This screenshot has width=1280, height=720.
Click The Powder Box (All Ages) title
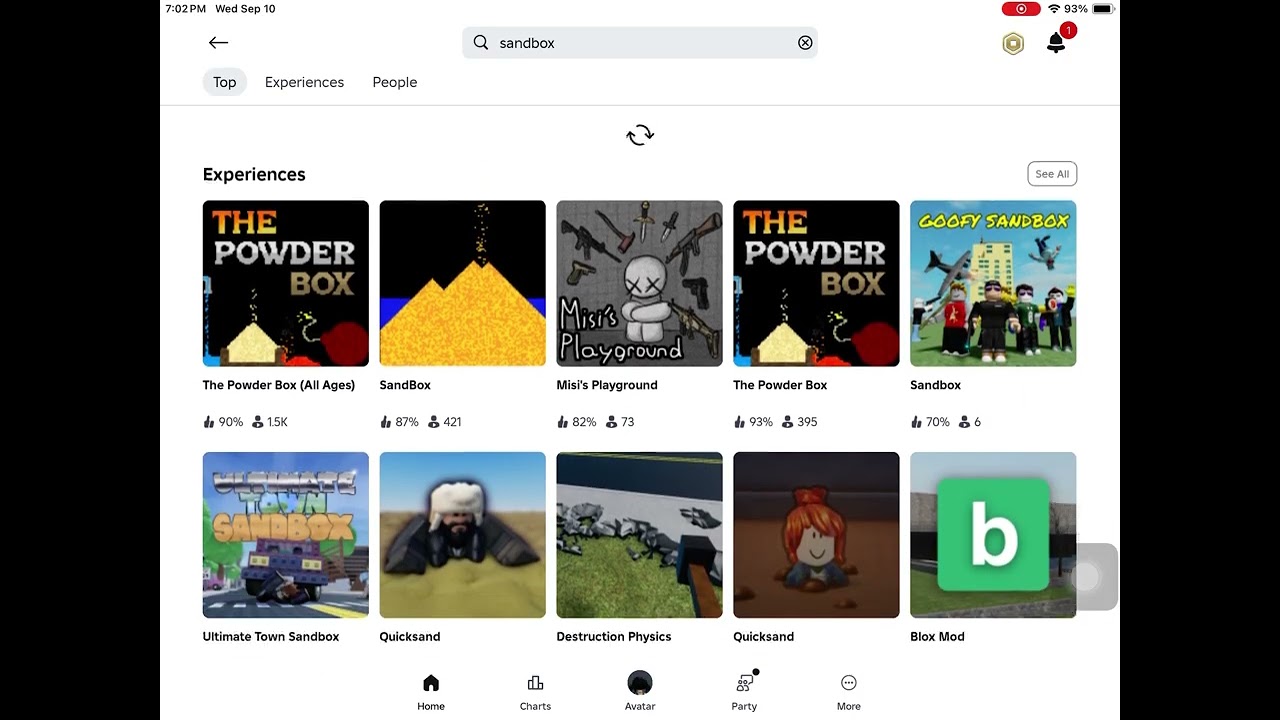click(279, 385)
